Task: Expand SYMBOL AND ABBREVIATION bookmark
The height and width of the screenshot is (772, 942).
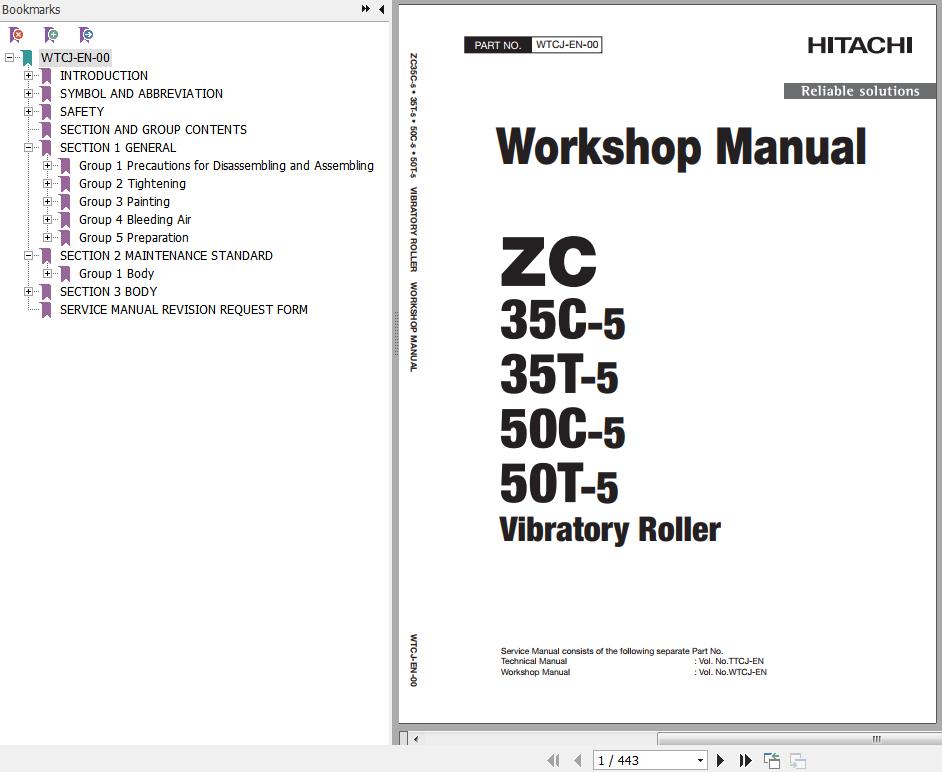Action: [x=28, y=94]
